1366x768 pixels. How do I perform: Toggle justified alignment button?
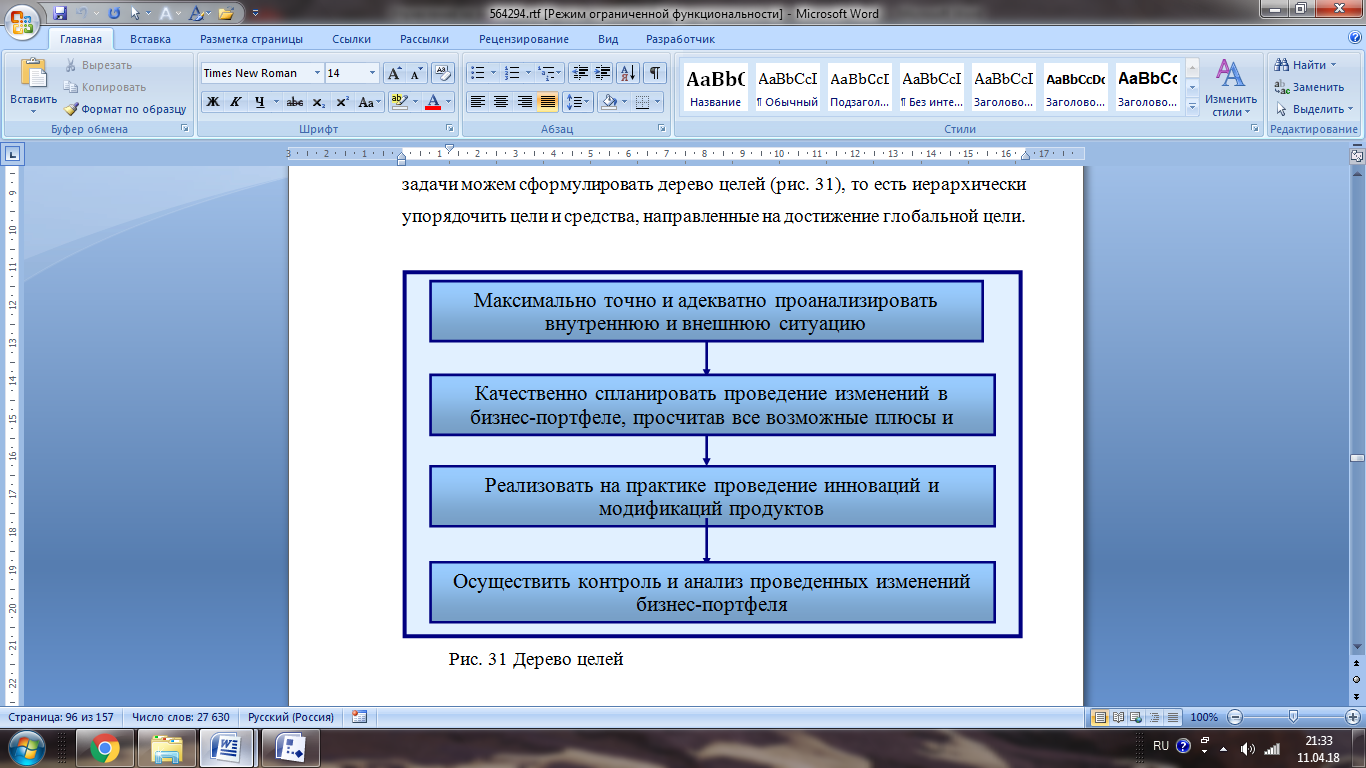[547, 102]
